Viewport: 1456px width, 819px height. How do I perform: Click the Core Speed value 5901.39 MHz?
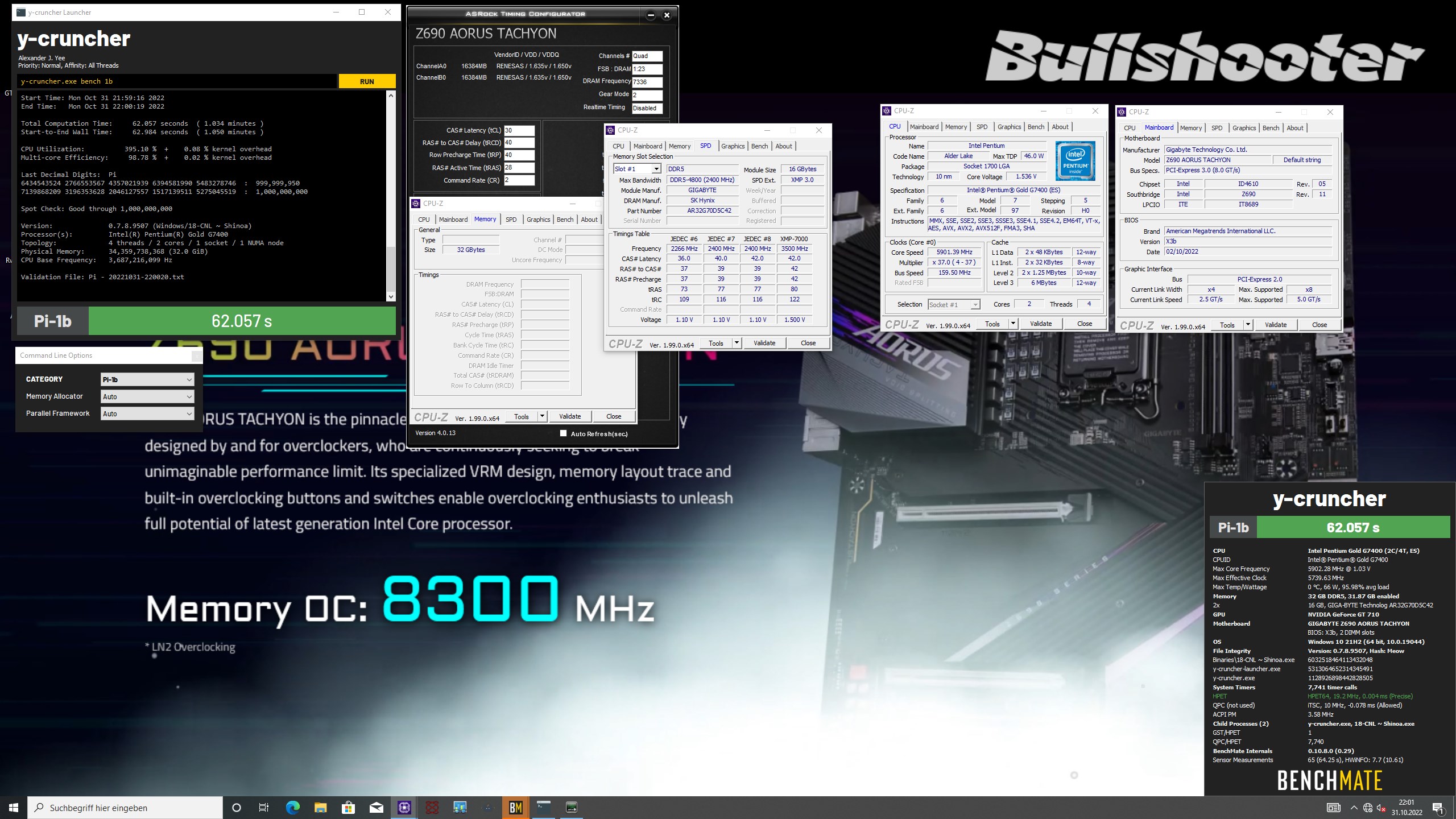point(954,252)
